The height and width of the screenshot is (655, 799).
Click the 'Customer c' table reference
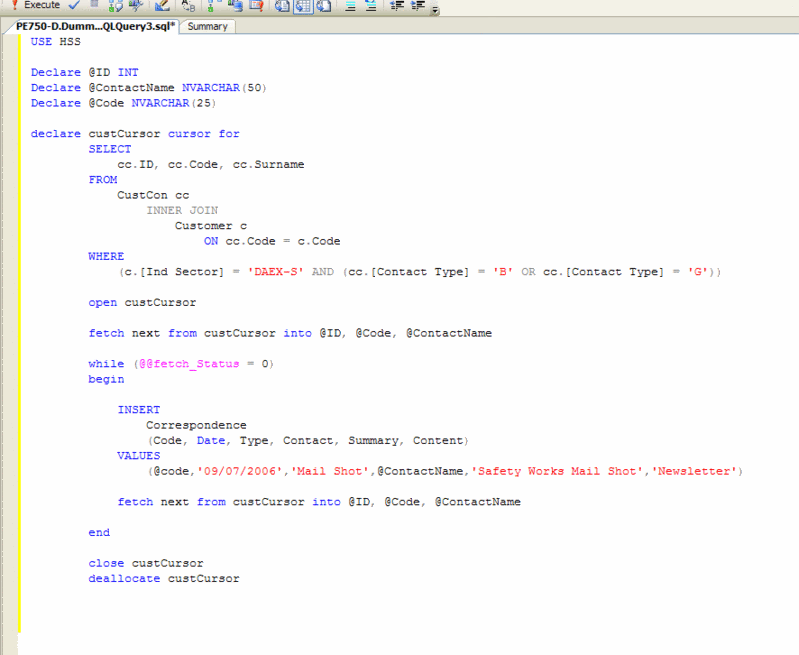211,226
